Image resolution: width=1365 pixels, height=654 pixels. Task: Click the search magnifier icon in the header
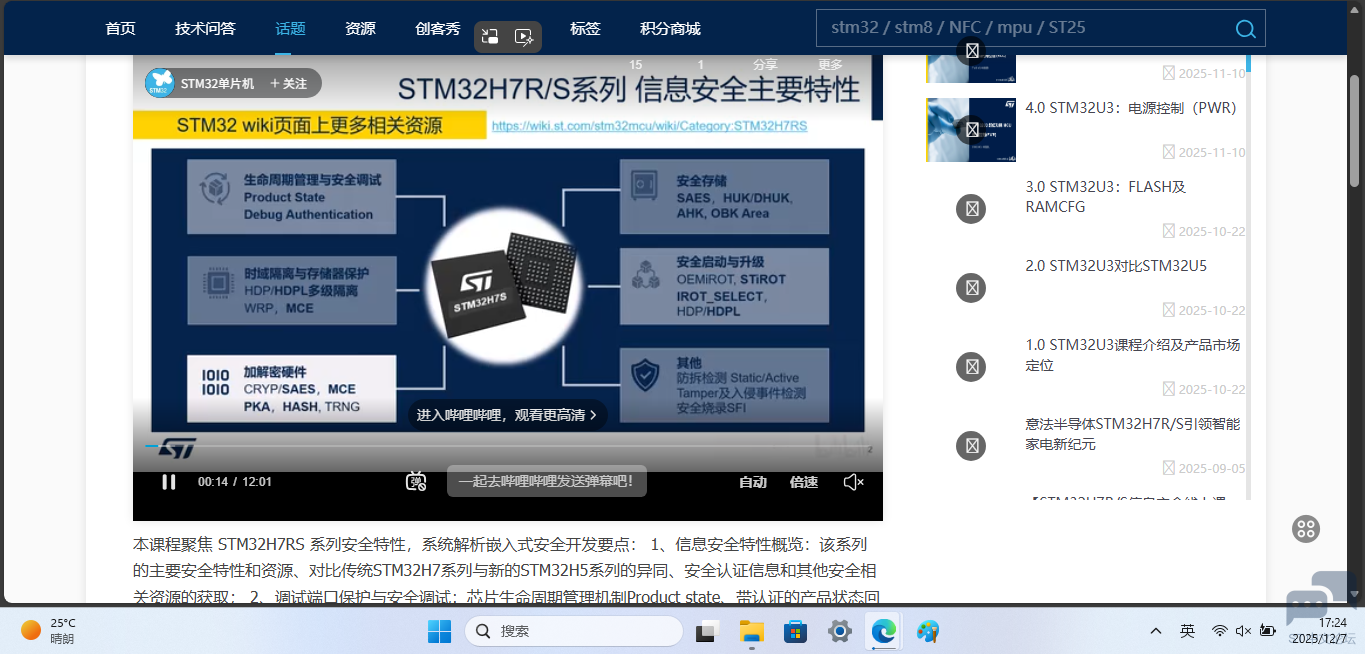pyautogui.click(x=1245, y=29)
